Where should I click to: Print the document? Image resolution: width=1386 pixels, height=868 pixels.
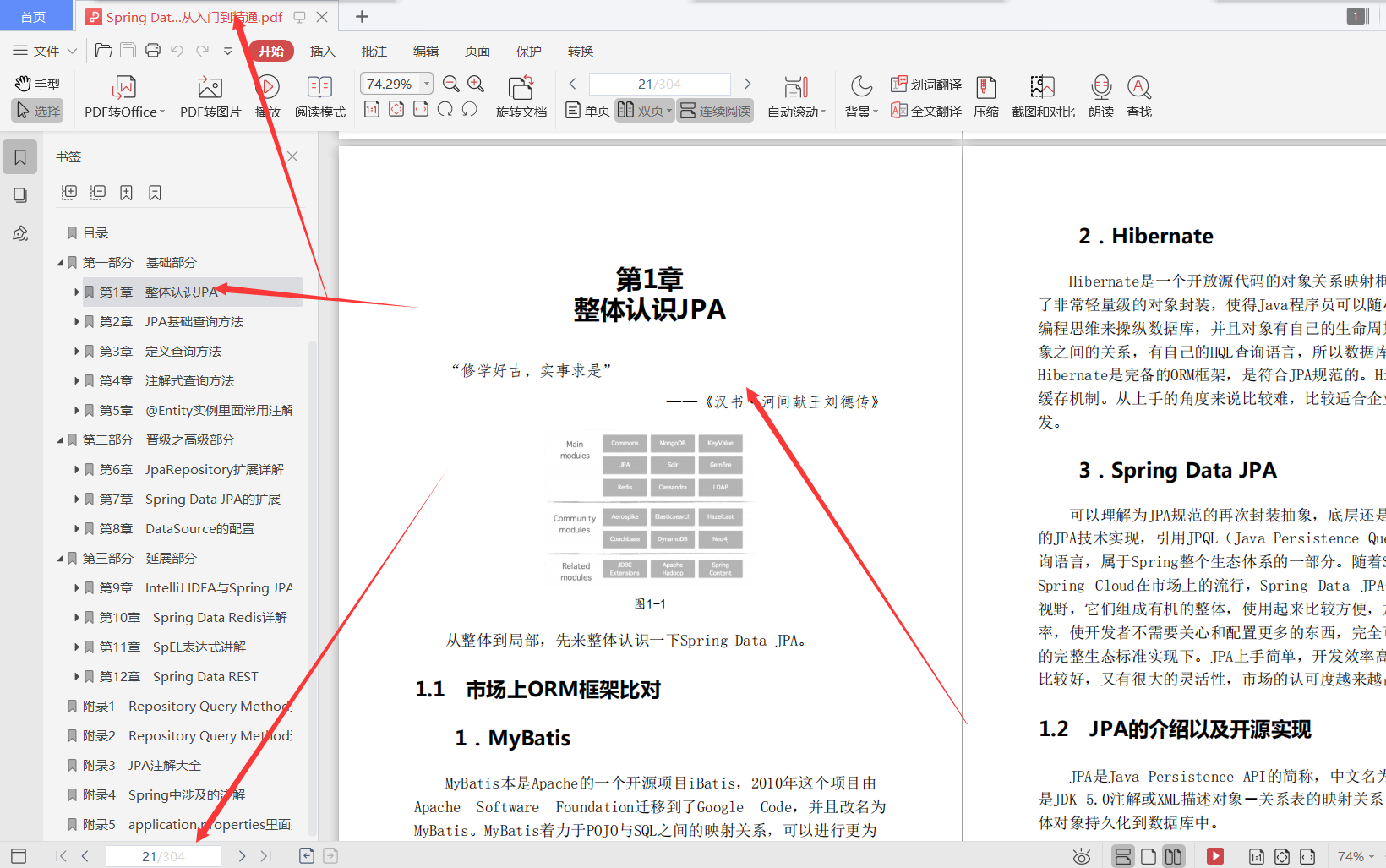(x=153, y=51)
